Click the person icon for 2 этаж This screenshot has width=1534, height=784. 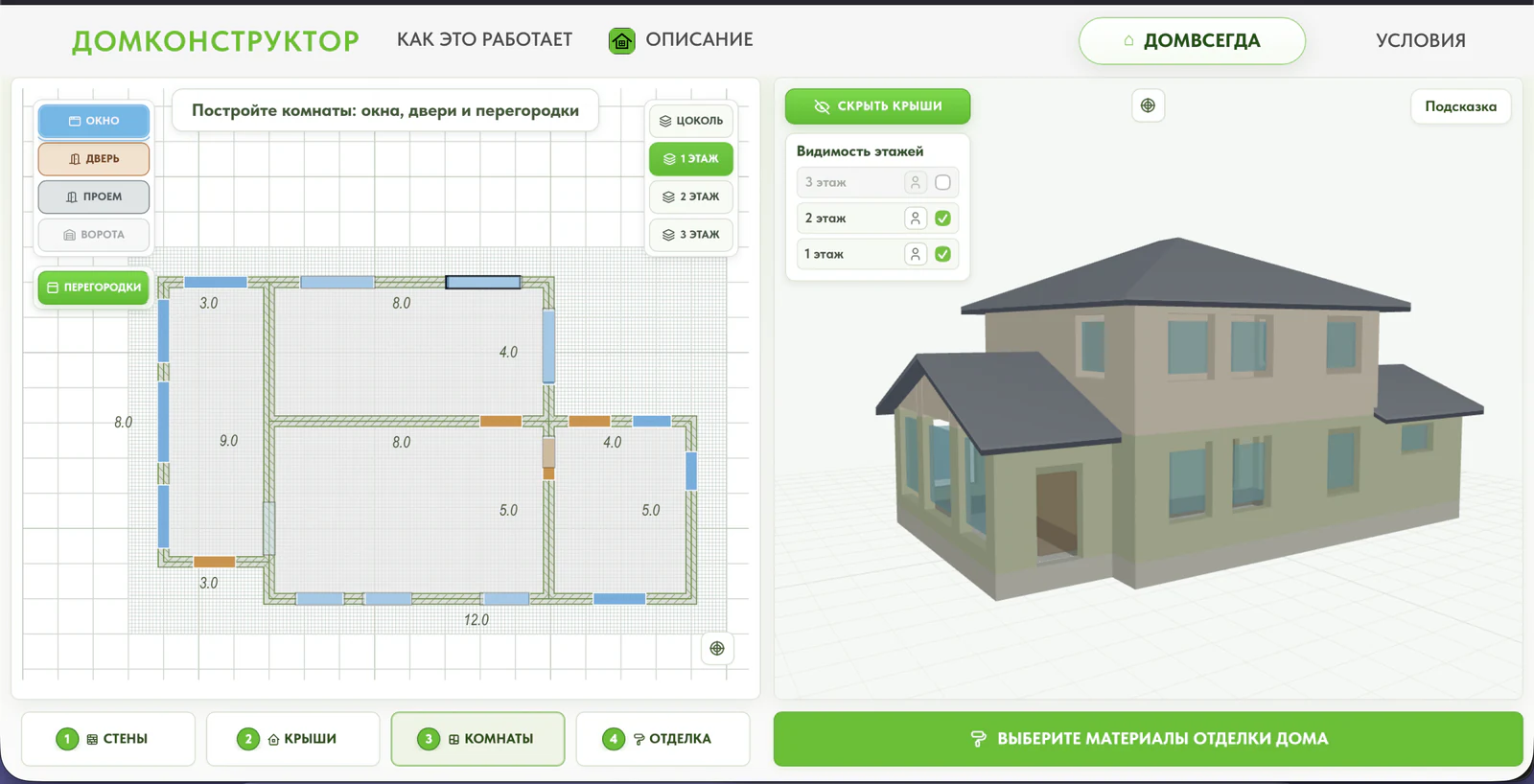click(x=915, y=219)
